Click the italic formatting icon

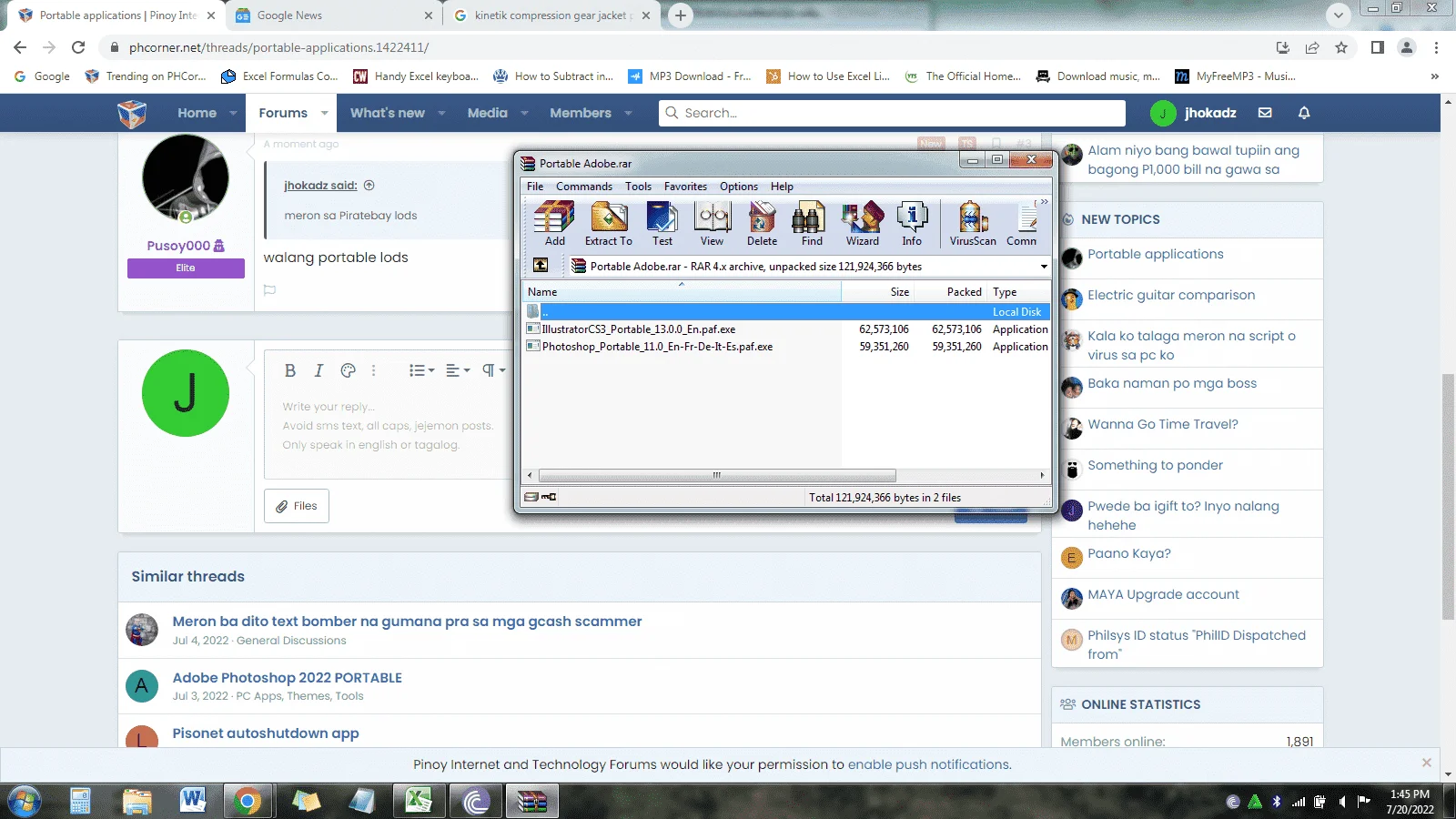tap(318, 370)
